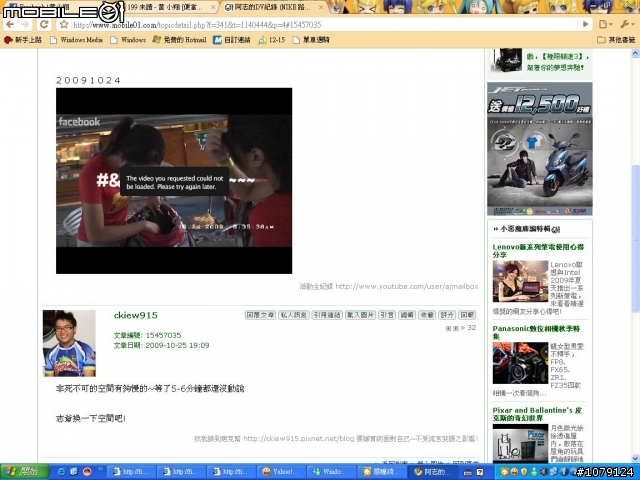Open the Windows bookmark

128,40
